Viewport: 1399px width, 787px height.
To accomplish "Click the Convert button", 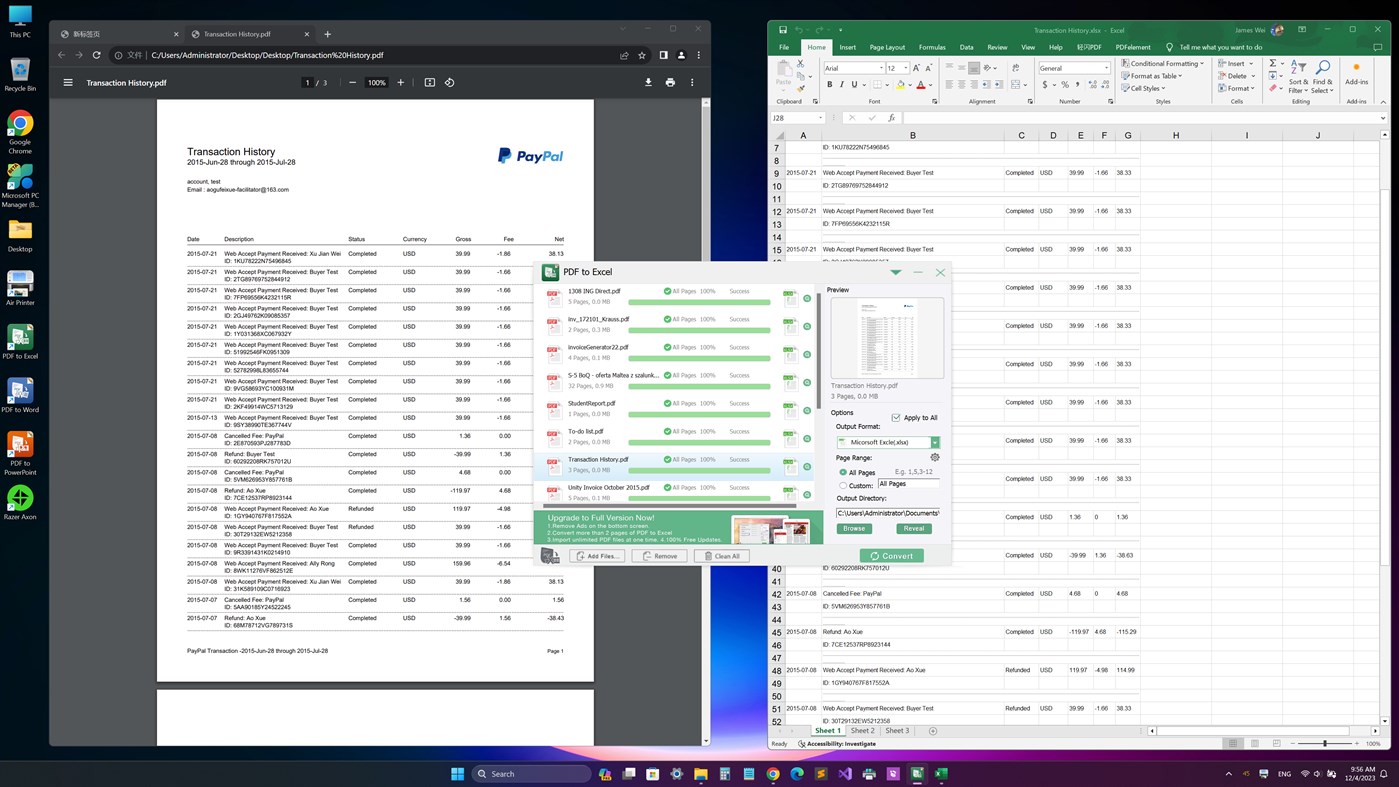I will pos(891,555).
